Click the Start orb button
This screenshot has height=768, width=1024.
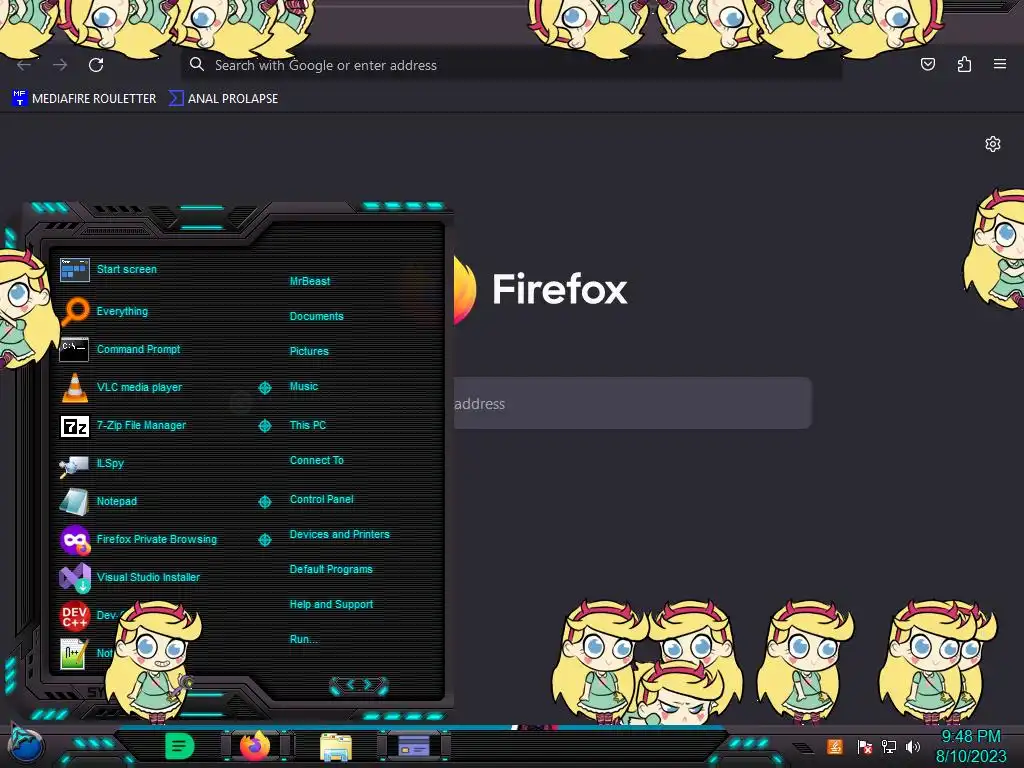point(24,745)
